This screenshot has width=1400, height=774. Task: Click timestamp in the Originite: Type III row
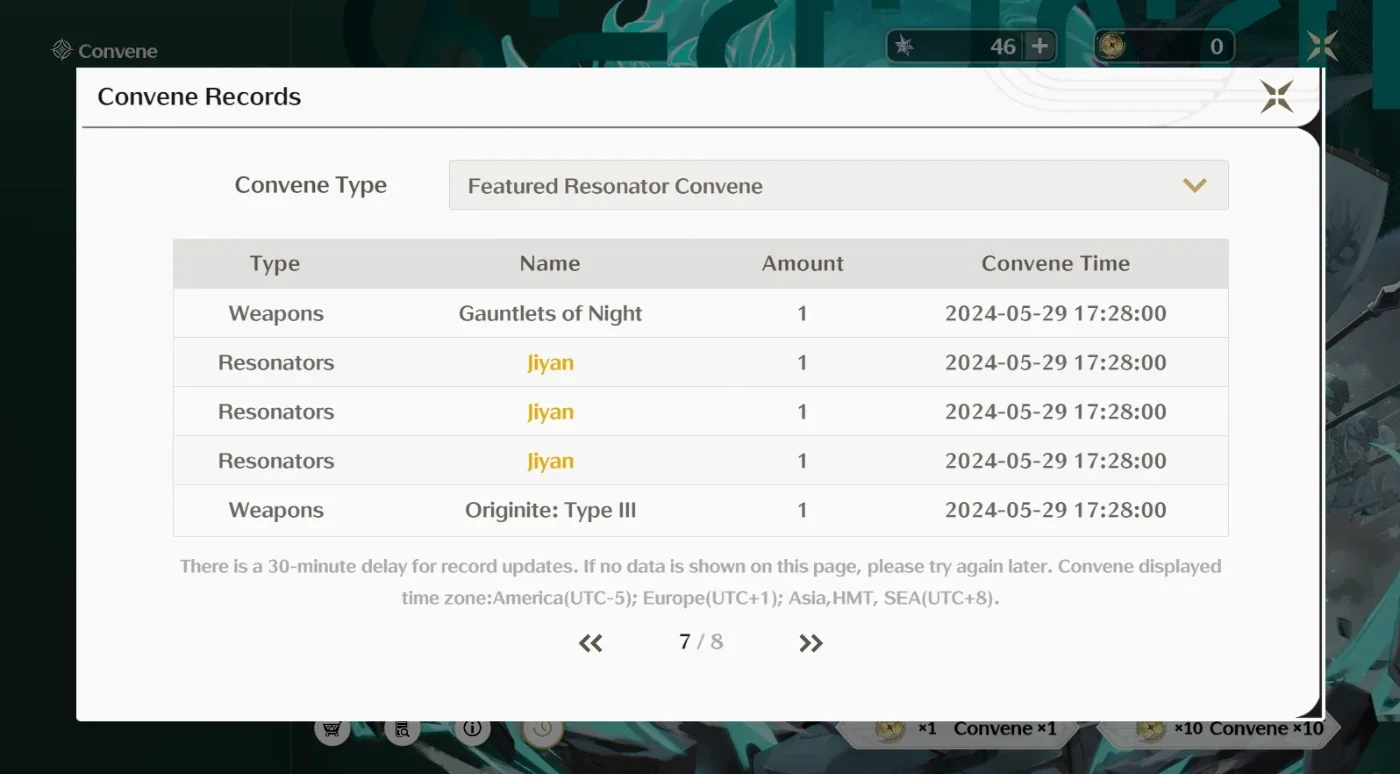click(x=1056, y=510)
